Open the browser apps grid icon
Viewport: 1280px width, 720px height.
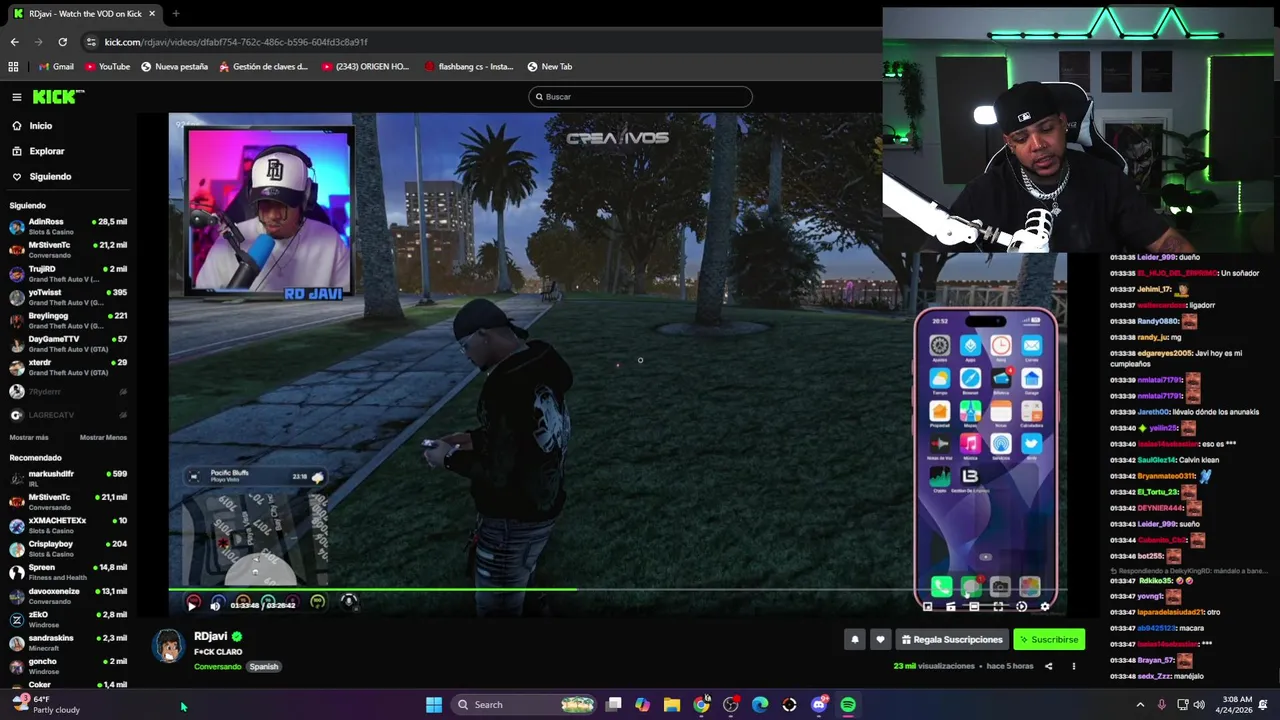pos(13,67)
